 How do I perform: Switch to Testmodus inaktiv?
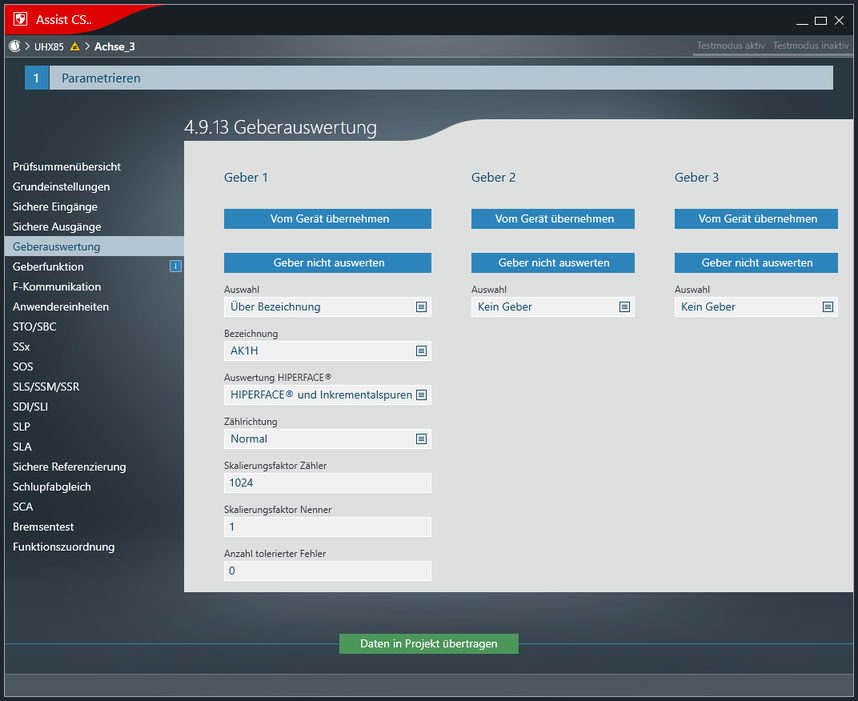(x=811, y=46)
